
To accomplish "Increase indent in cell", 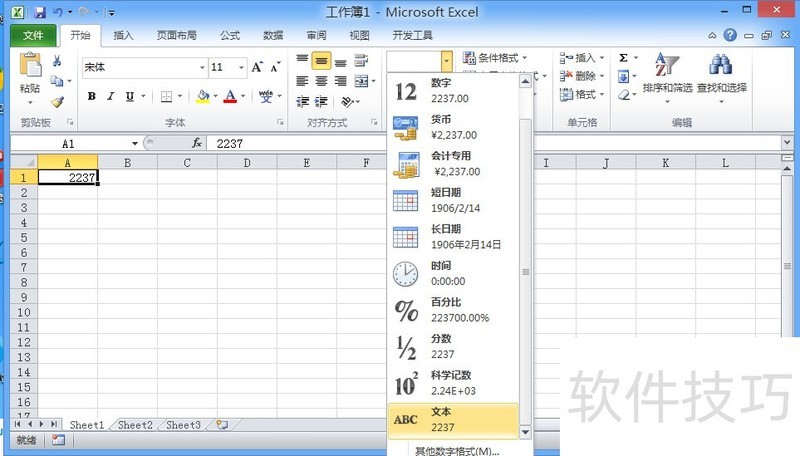I will [321, 102].
